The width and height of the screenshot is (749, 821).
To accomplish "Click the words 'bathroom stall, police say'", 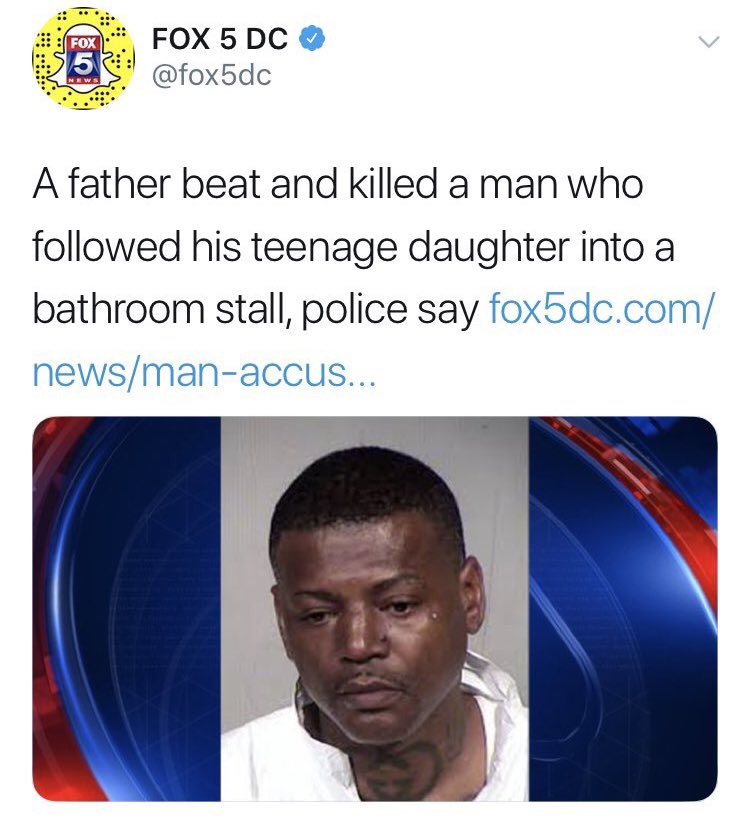I will click(x=255, y=309).
